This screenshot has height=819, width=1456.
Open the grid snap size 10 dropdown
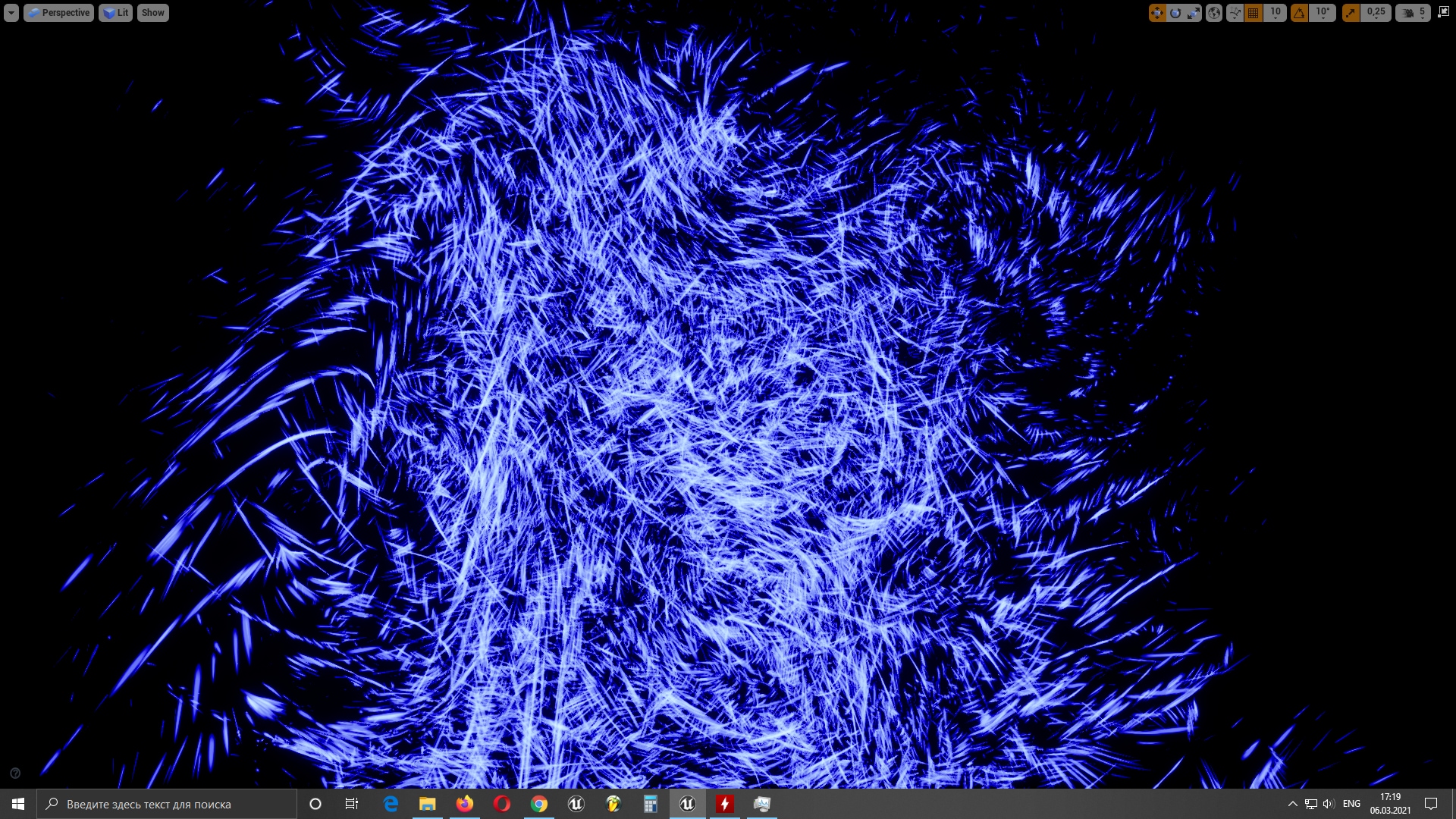[1276, 13]
